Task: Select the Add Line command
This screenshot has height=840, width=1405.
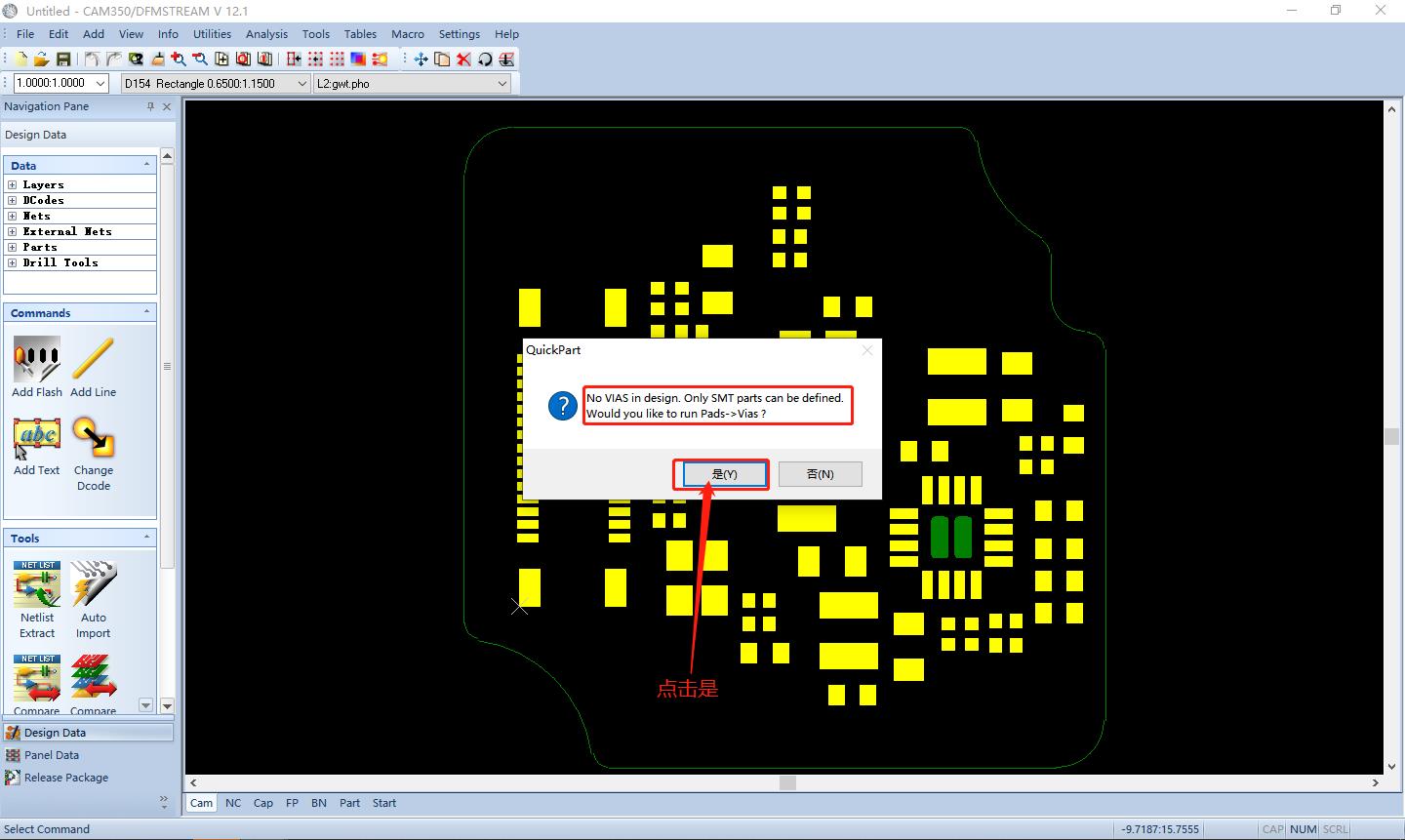Action: (93, 360)
